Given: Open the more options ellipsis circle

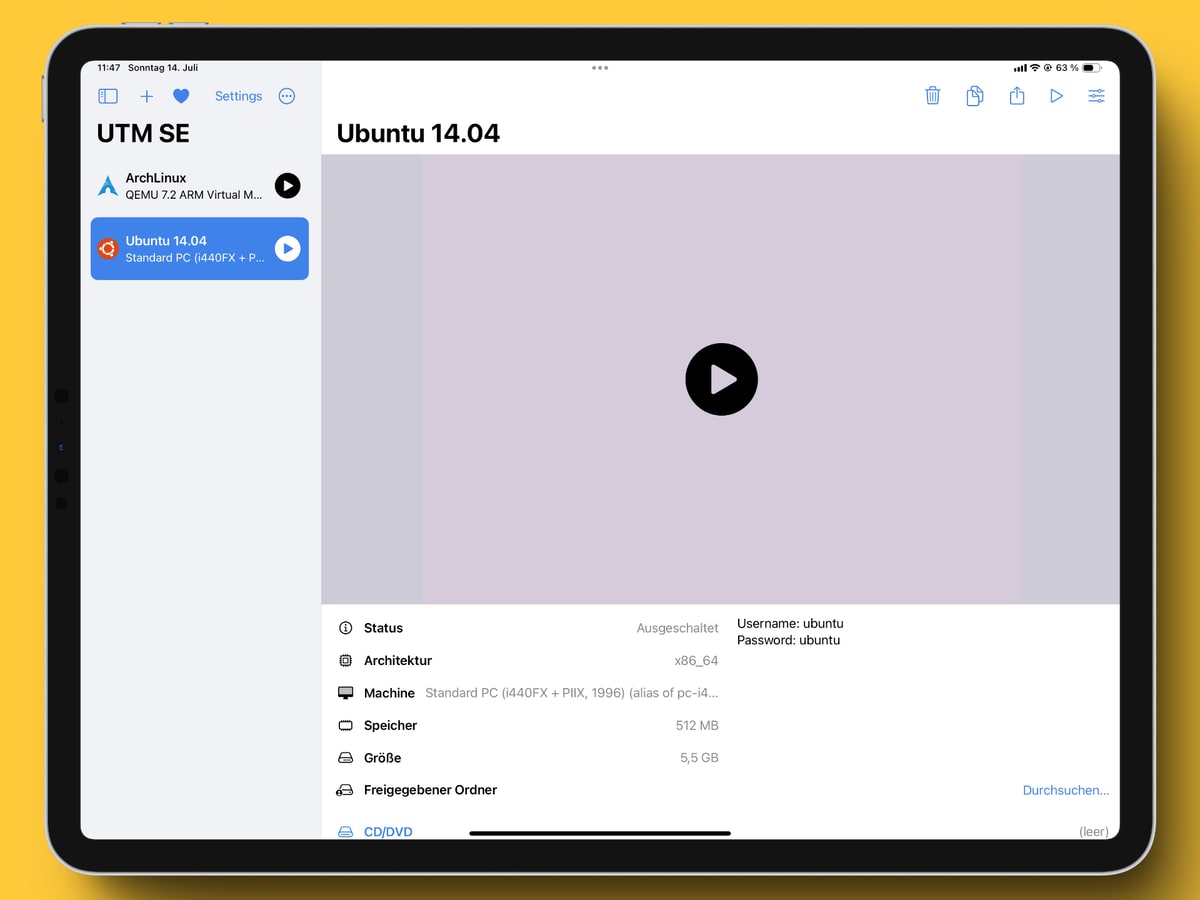Looking at the screenshot, I should 287,96.
